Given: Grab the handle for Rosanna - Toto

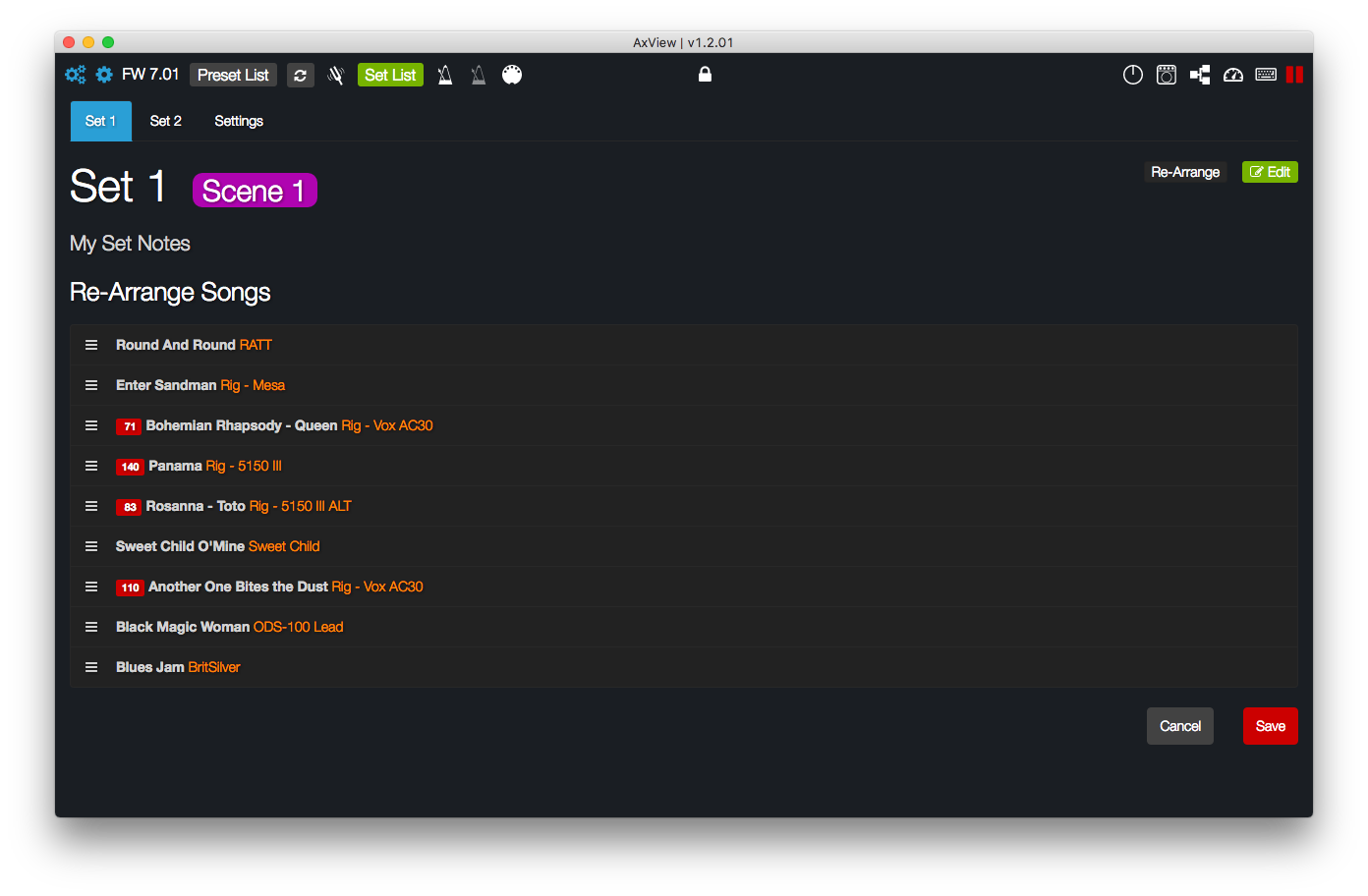Looking at the screenshot, I should [x=91, y=506].
